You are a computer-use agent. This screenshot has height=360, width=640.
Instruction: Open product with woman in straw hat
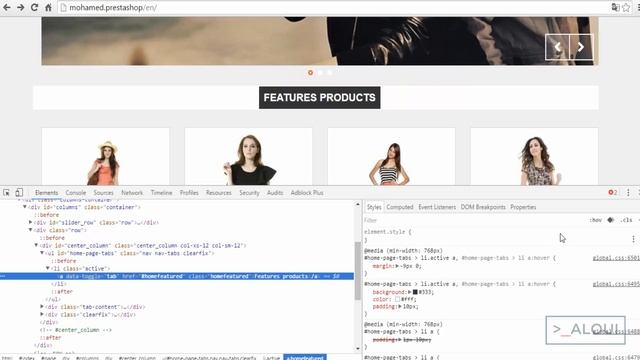pyautogui.click(x=105, y=157)
